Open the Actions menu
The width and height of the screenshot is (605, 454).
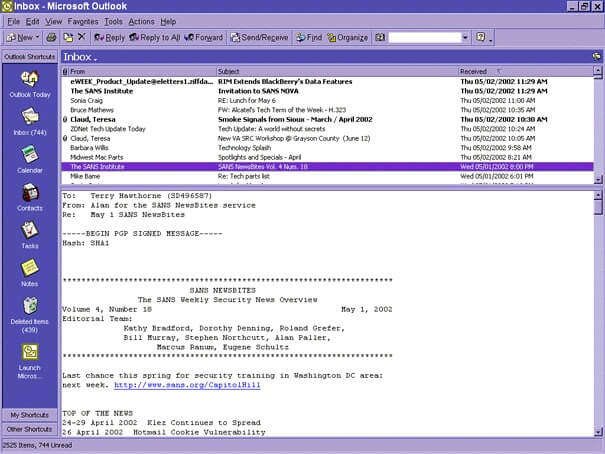(x=142, y=22)
